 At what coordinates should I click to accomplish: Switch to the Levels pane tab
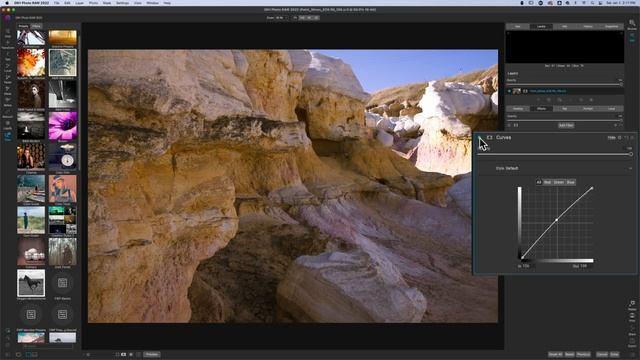[x=541, y=27]
